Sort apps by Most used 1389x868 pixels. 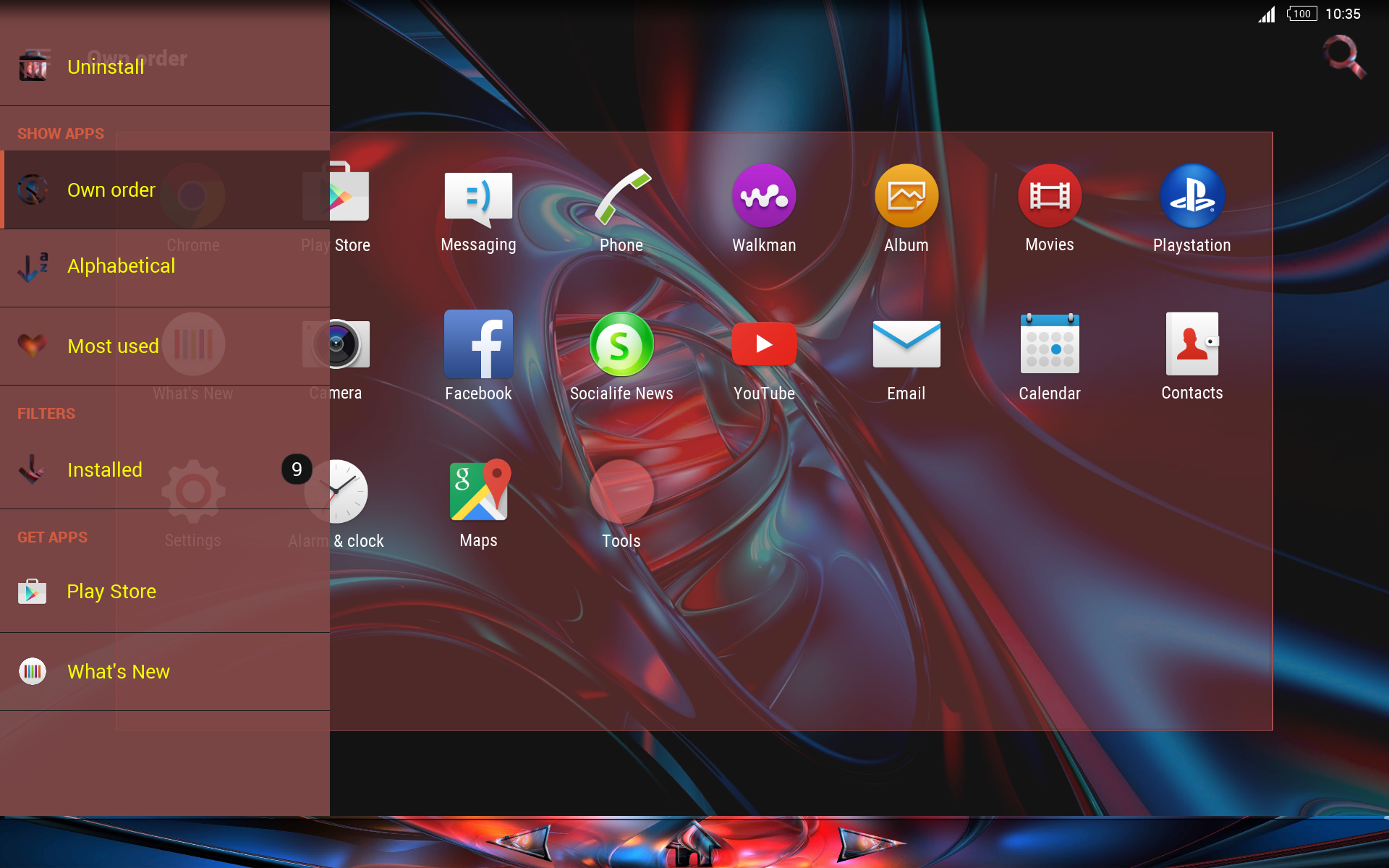click(165, 346)
